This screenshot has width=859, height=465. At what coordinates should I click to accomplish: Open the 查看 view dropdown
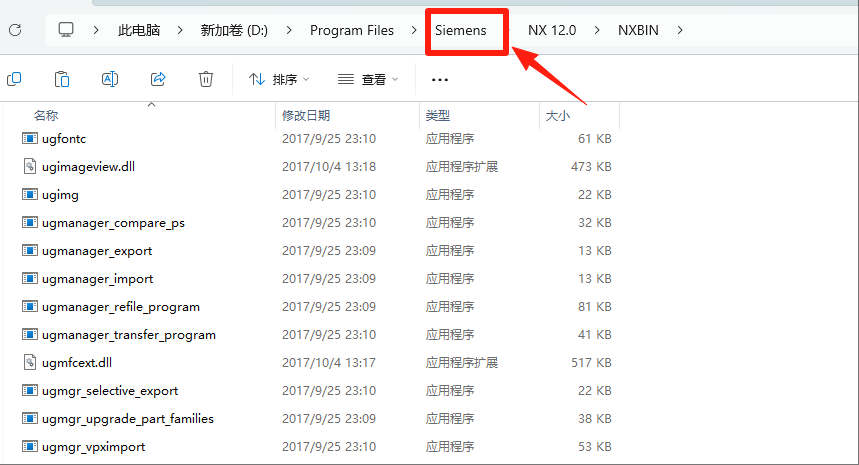(x=368, y=79)
